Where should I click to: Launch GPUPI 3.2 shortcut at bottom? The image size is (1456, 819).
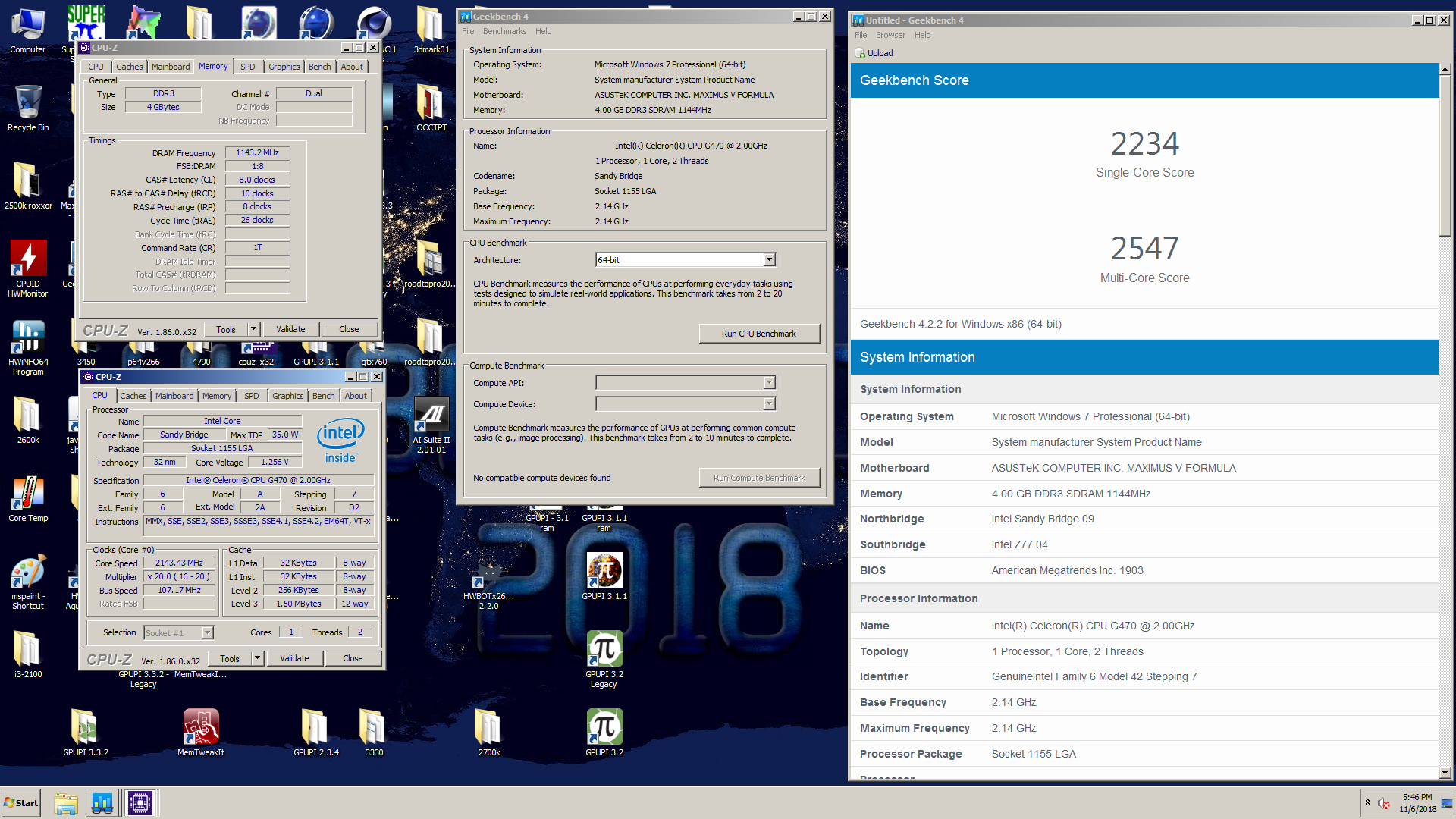(x=604, y=733)
